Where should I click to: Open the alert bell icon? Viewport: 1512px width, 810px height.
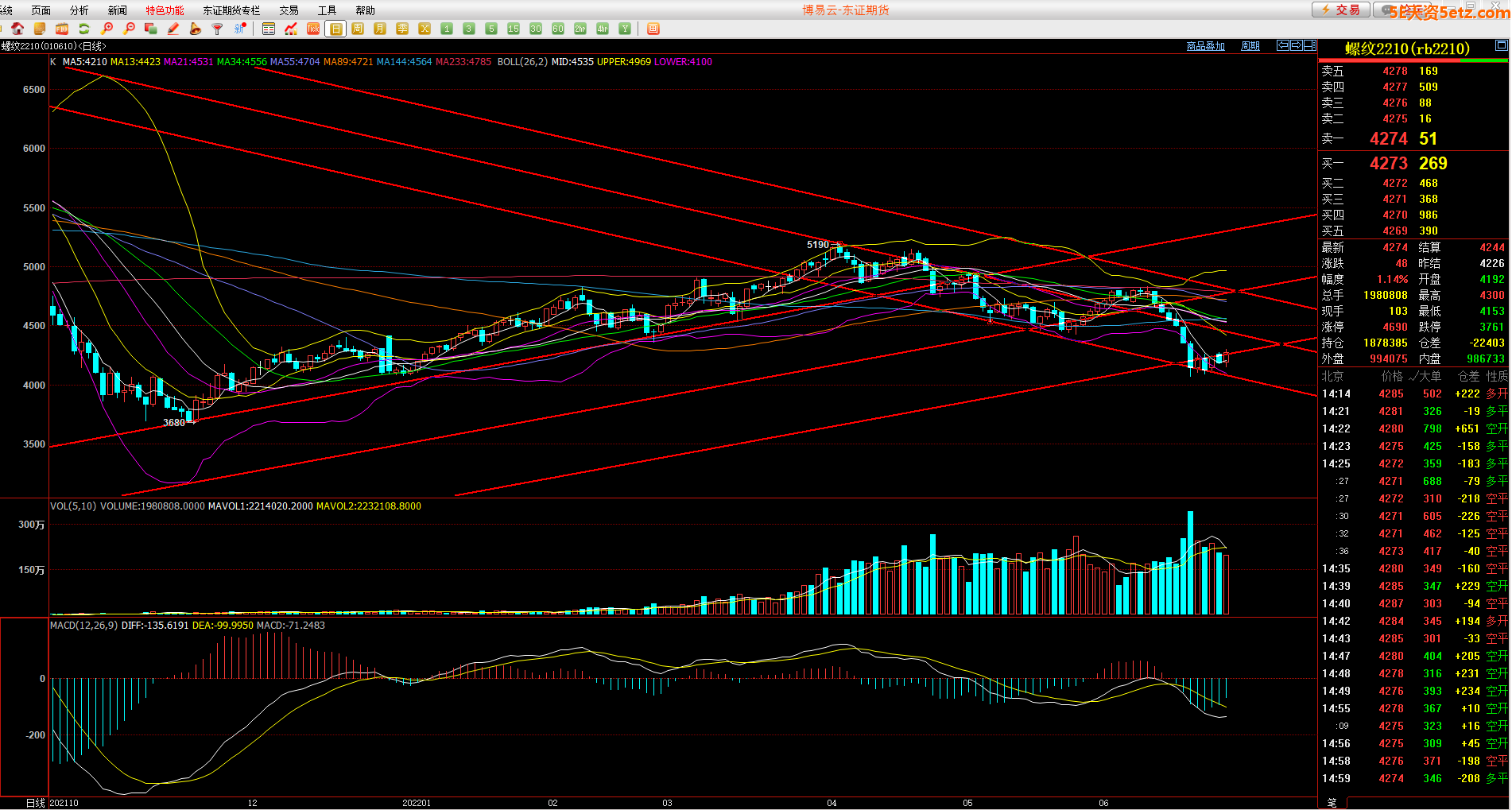[195, 29]
